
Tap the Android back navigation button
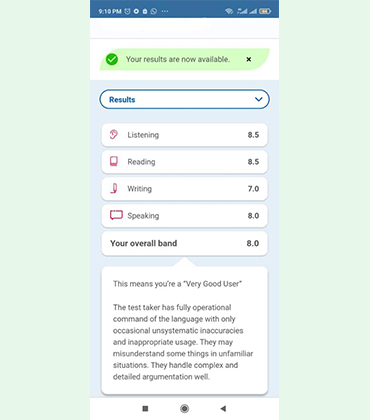(x=223, y=408)
